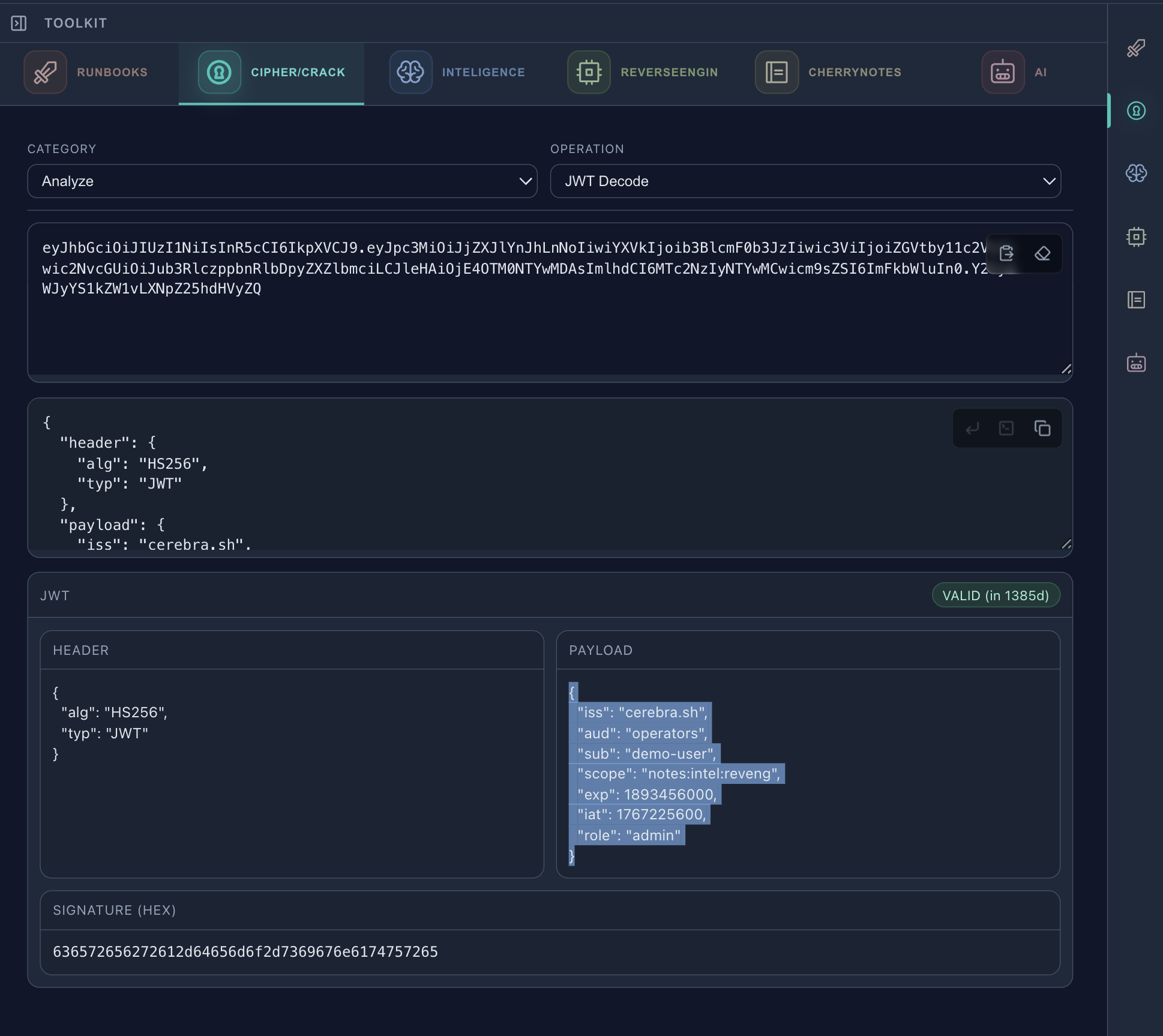Collapse the Toolkit sidebar panel icon
The height and width of the screenshot is (1036, 1163).
pos(19,23)
